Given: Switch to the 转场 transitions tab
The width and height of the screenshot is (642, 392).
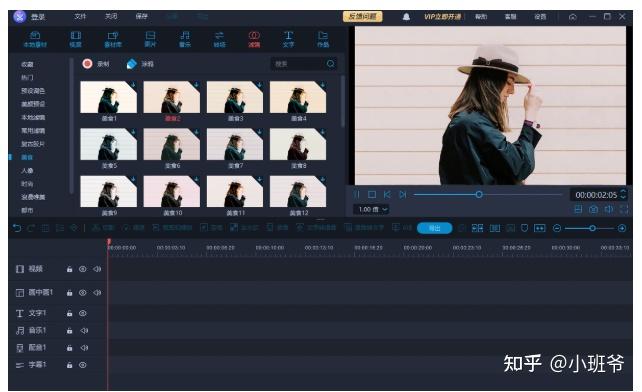Looking at the screenshot, I should [x=219, y=39].
